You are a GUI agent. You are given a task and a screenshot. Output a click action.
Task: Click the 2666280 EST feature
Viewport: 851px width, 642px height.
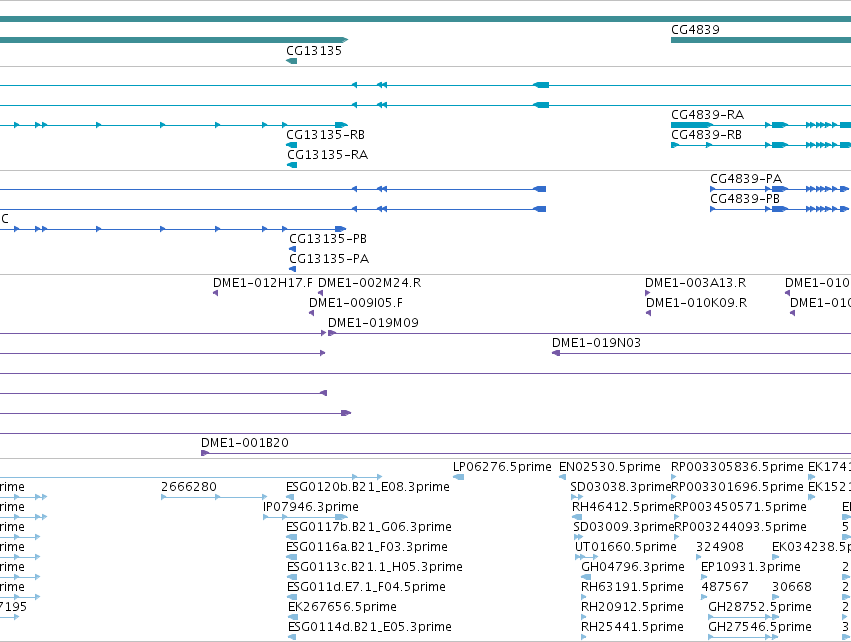tap(214, 497)
